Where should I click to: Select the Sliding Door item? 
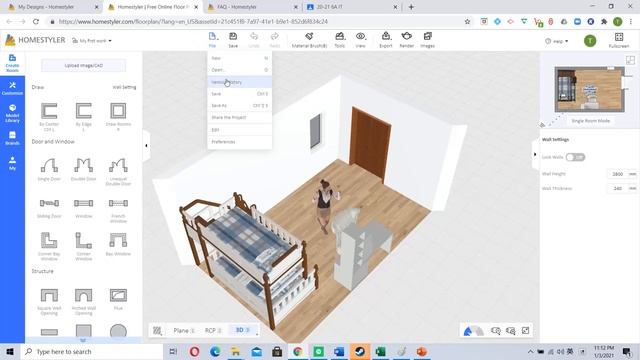pyautogui.click(x=49, y=208)
